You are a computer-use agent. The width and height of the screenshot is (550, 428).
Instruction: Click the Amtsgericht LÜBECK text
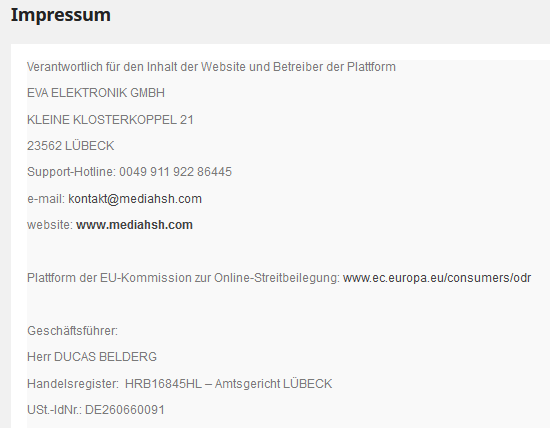273,384
